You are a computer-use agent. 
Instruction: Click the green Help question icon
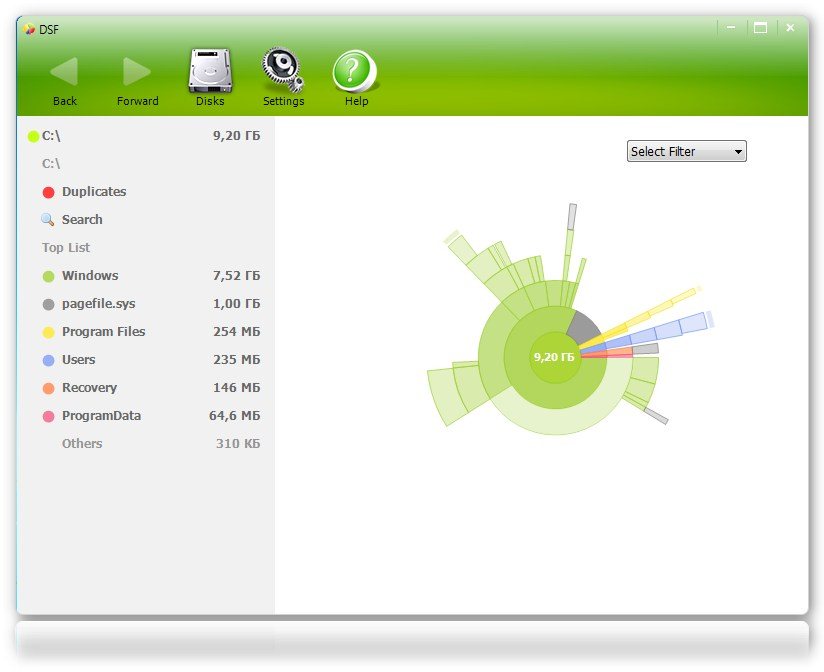[x=355, y=71]
